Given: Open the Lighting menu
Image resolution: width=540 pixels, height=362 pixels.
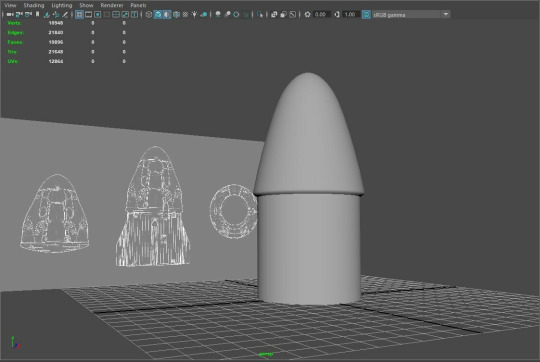Looking at the screenshot, I should click(62, 5).
